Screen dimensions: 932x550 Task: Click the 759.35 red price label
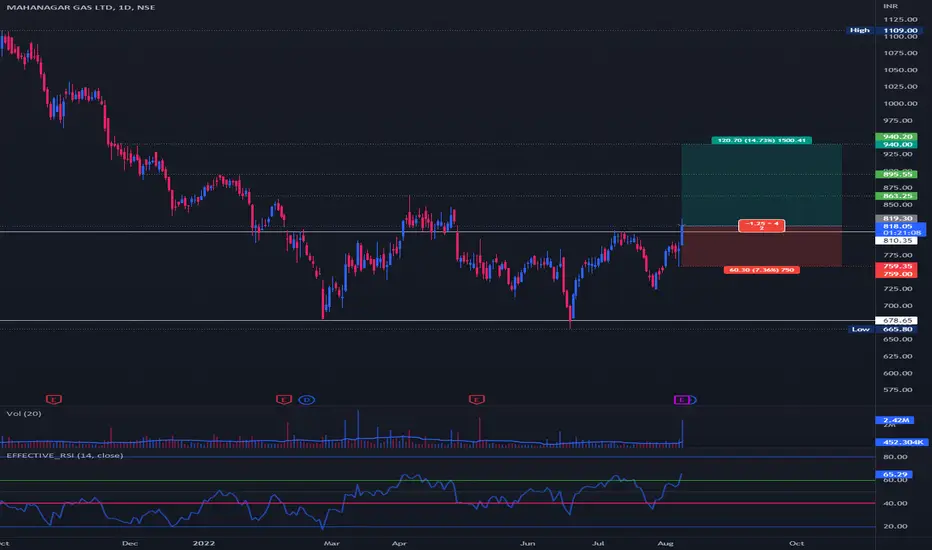[x=897, y=266]
